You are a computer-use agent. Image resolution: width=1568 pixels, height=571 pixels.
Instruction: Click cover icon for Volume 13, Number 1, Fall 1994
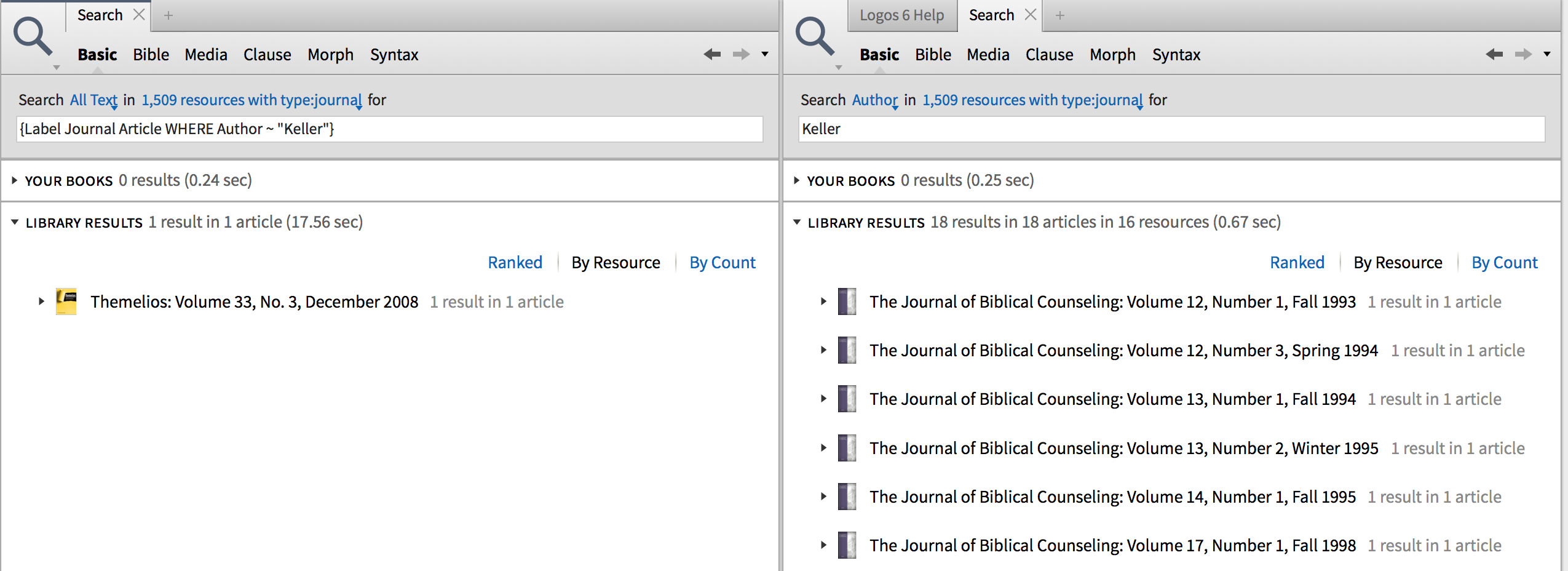click(x=847, y=399)
